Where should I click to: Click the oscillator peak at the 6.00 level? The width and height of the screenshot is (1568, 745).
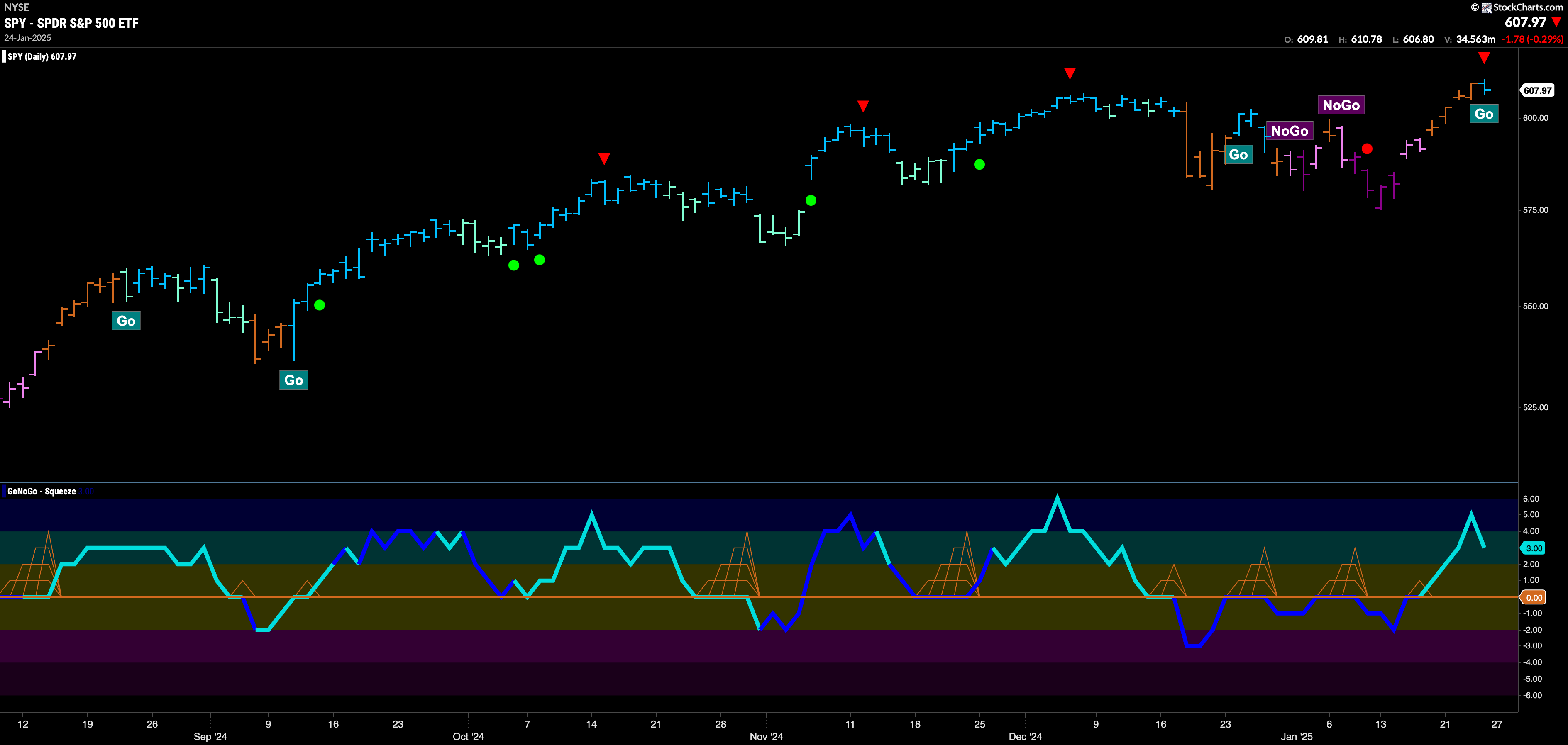point(1058,499)
